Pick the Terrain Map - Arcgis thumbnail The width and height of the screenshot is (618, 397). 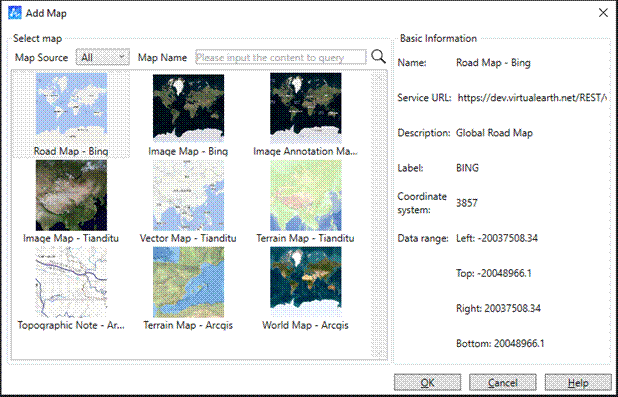[188, 282]
